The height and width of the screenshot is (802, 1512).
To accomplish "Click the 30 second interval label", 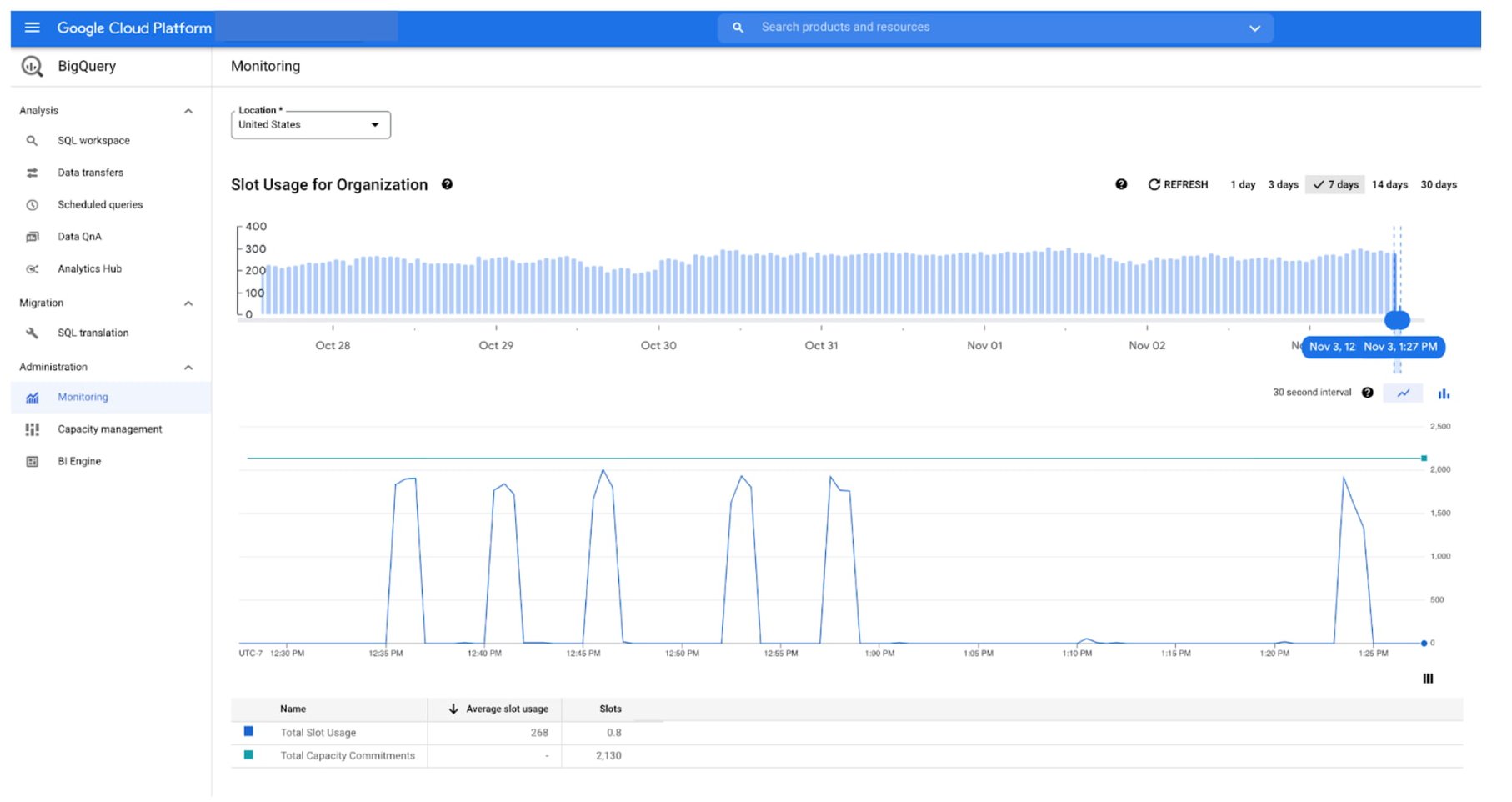I will (x=1312, y=393).
